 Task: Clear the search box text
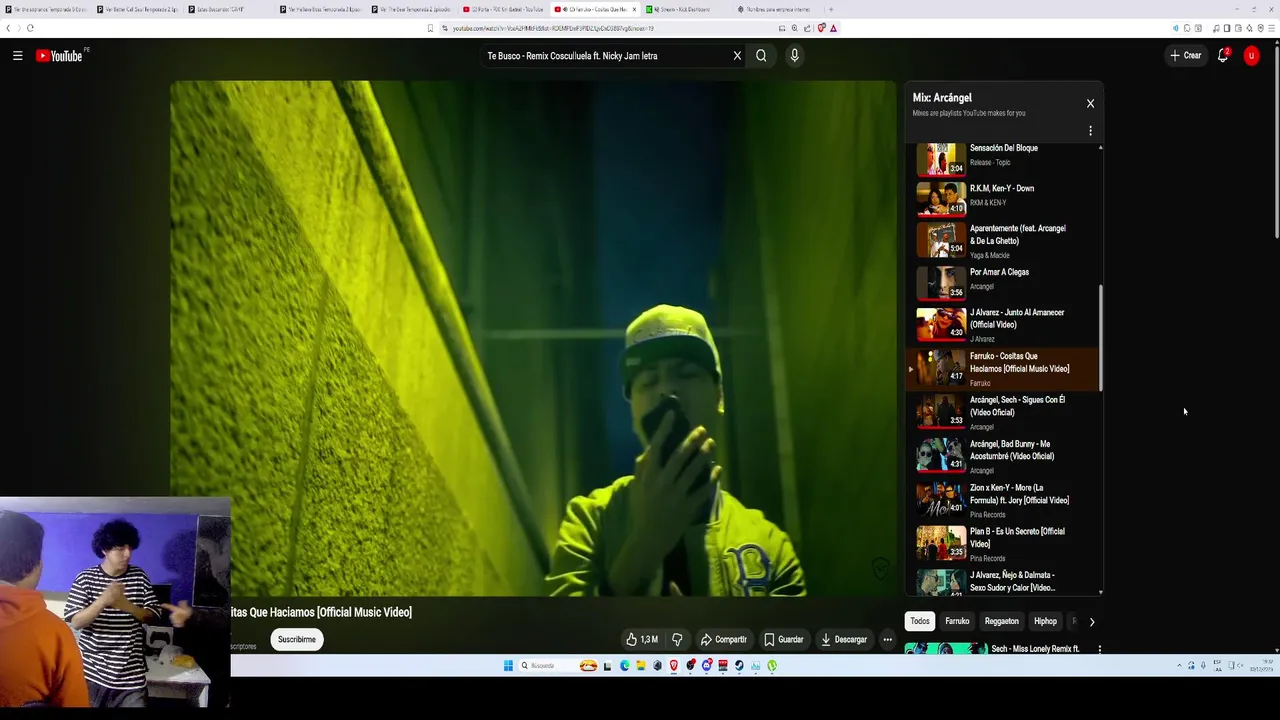[737, 56]
